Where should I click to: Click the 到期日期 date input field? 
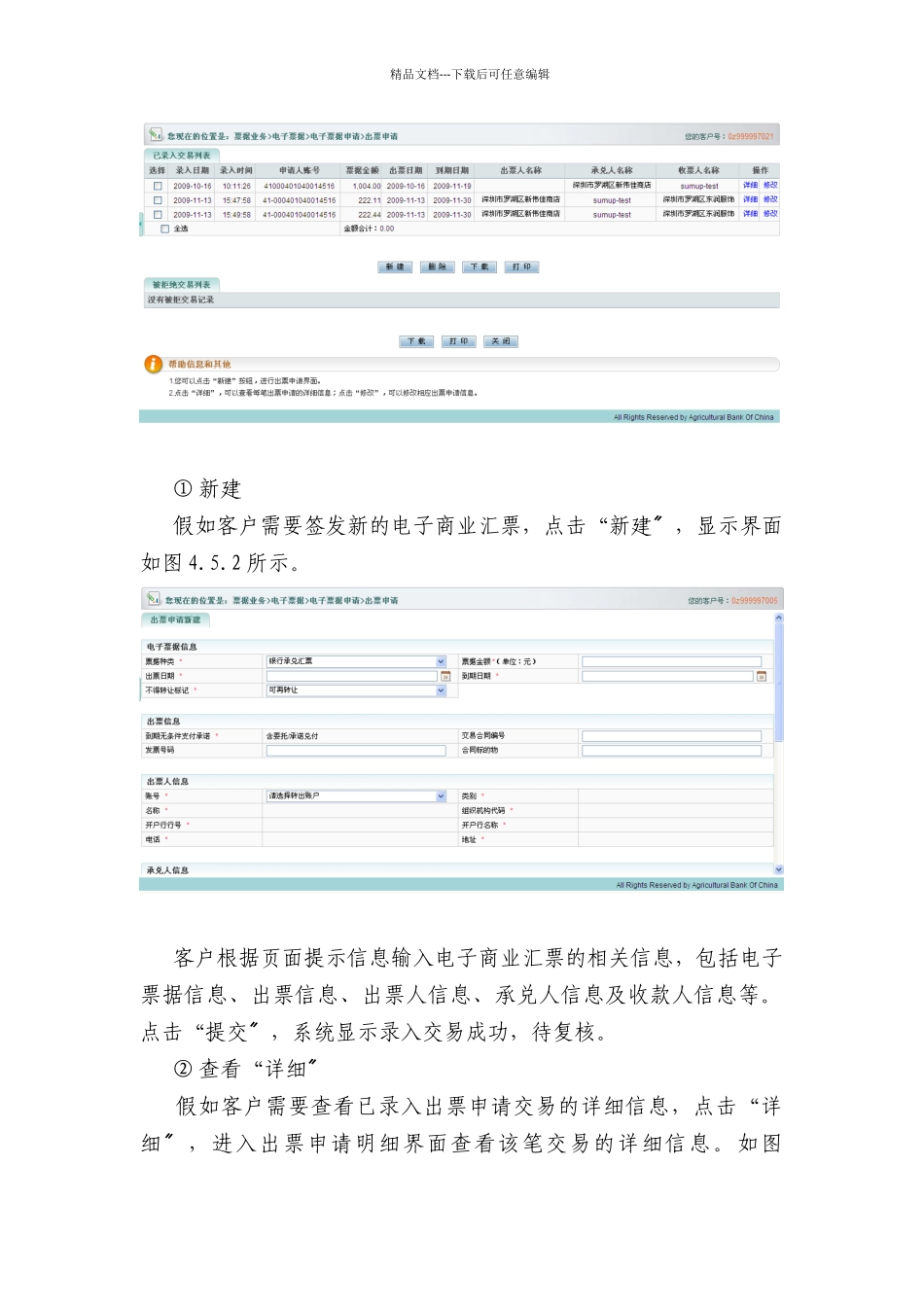pos(667,676)
